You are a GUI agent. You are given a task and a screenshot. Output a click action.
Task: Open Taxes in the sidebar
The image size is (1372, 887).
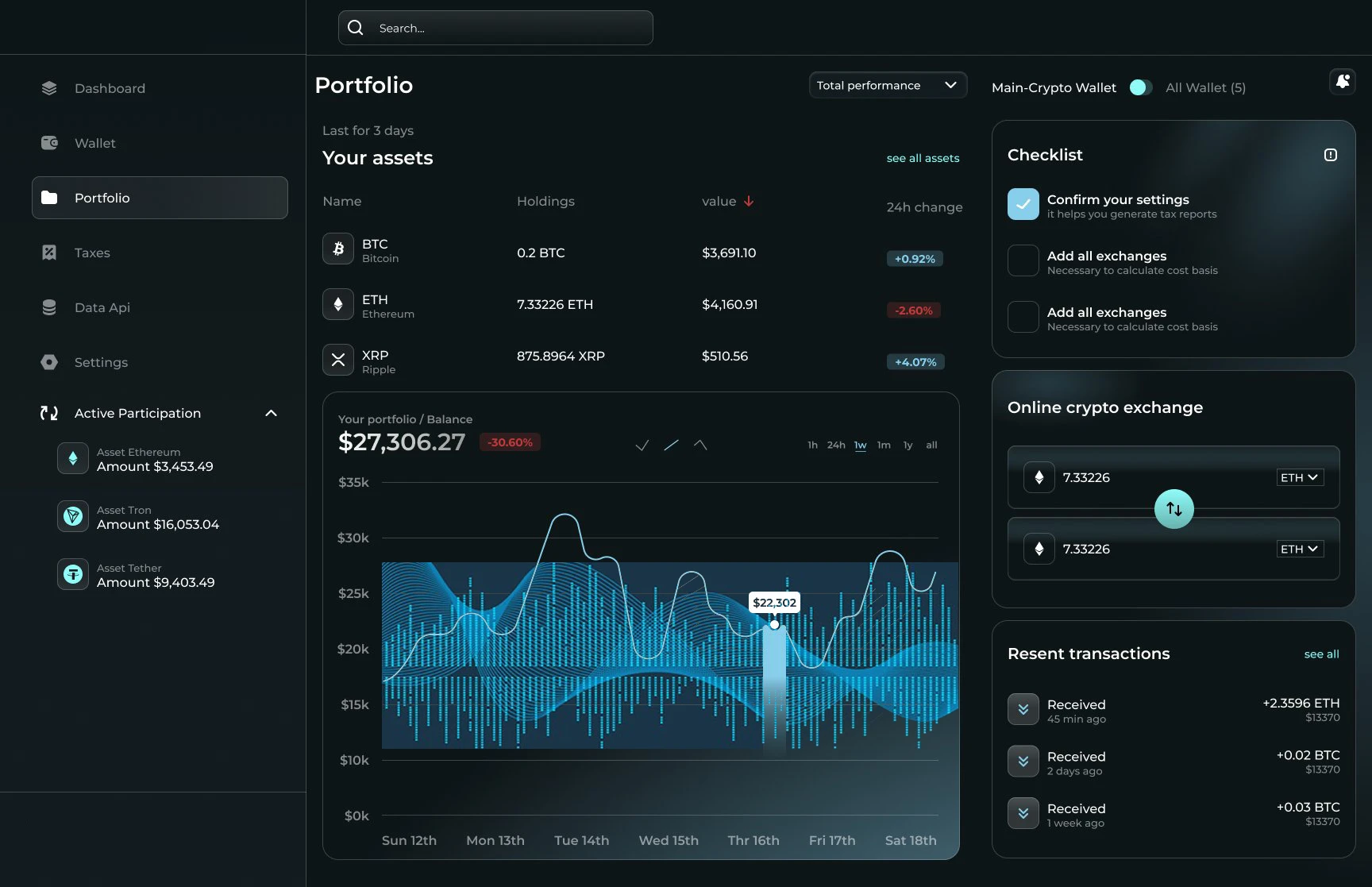click(92, 253)
